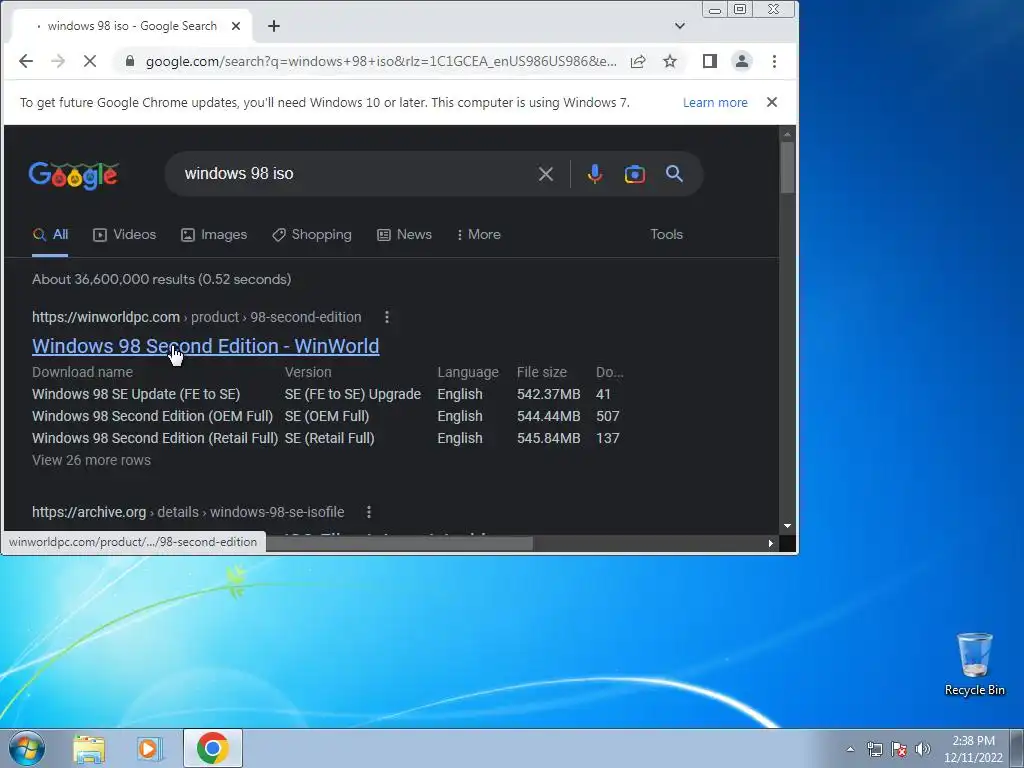Open search Tools options

(x=666, y=234)
